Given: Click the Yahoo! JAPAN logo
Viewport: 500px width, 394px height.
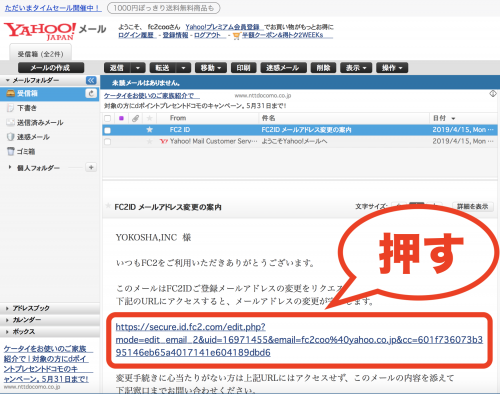Looking at the screenshot, I should pyautogui.click(x=40, y=31).
